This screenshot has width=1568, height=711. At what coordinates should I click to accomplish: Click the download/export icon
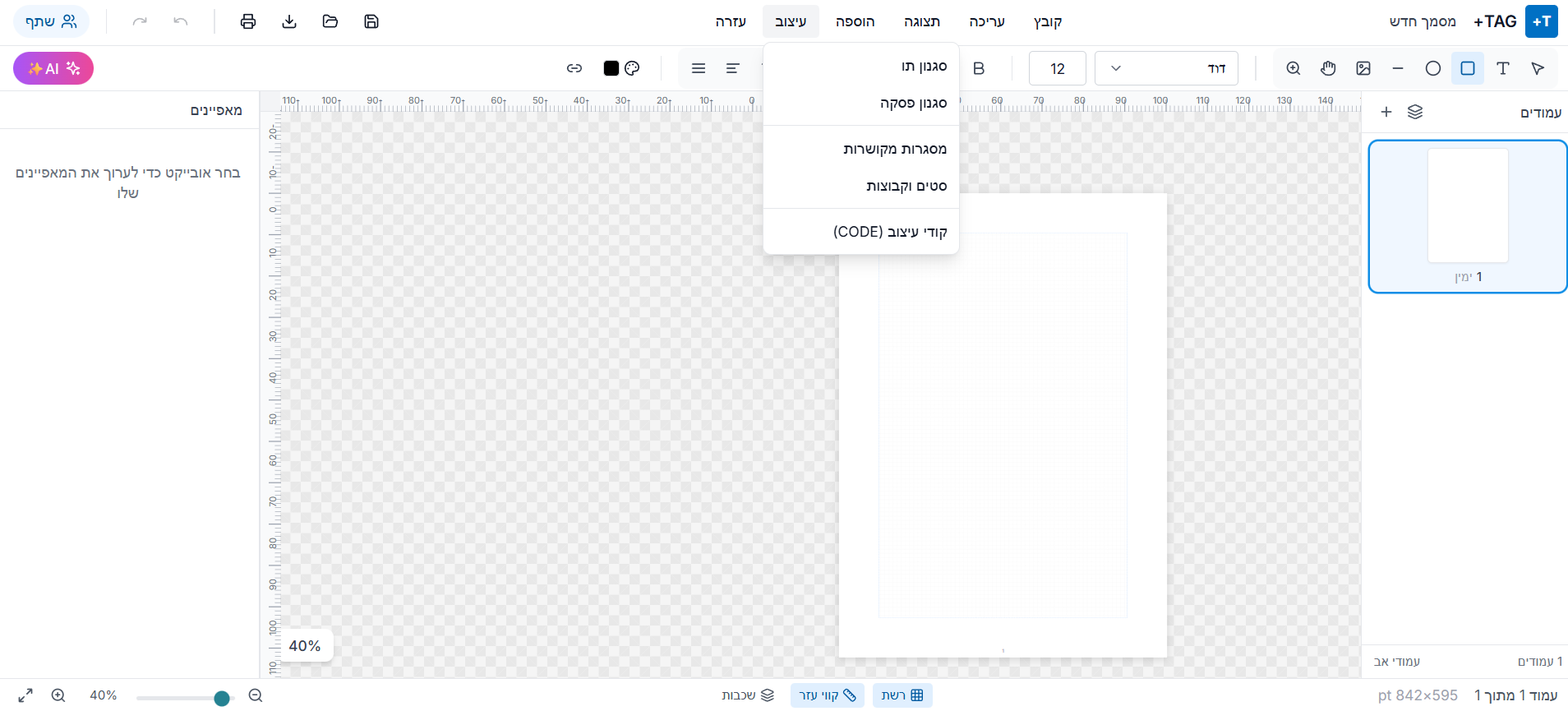tap(289, 21)
